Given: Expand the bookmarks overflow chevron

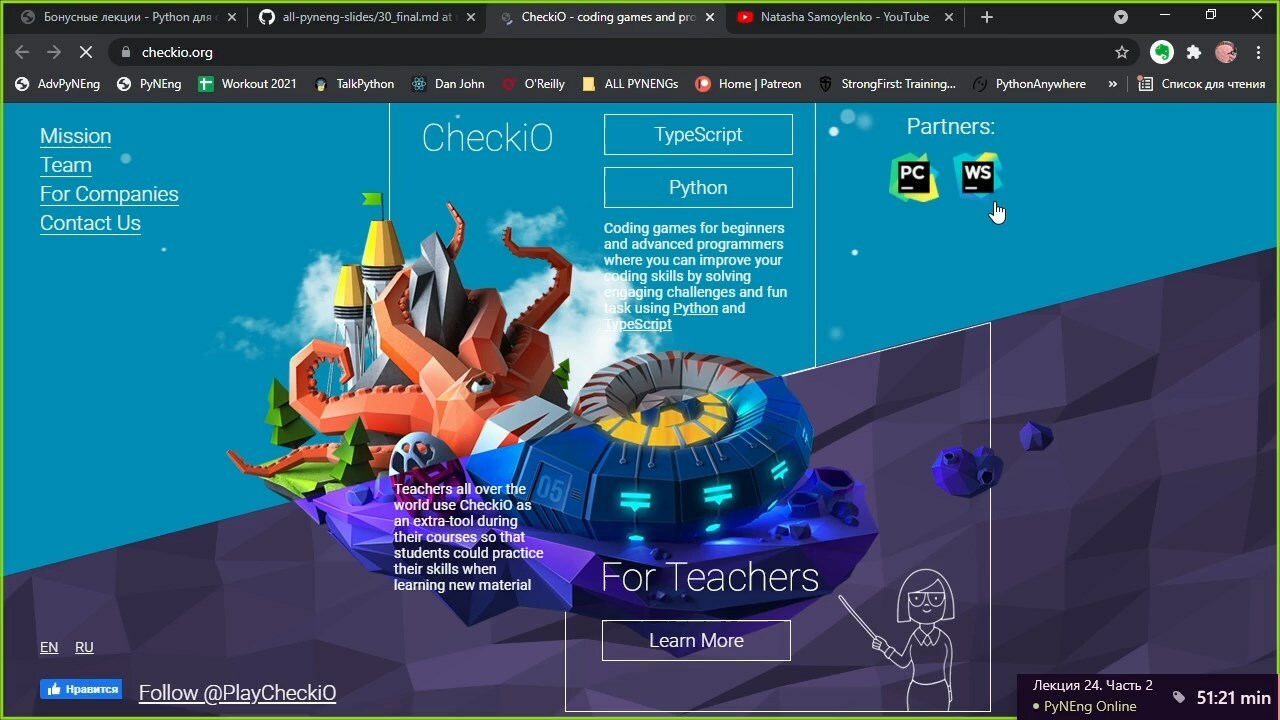Looking at the screenshot, I should tap(1112, 84).
